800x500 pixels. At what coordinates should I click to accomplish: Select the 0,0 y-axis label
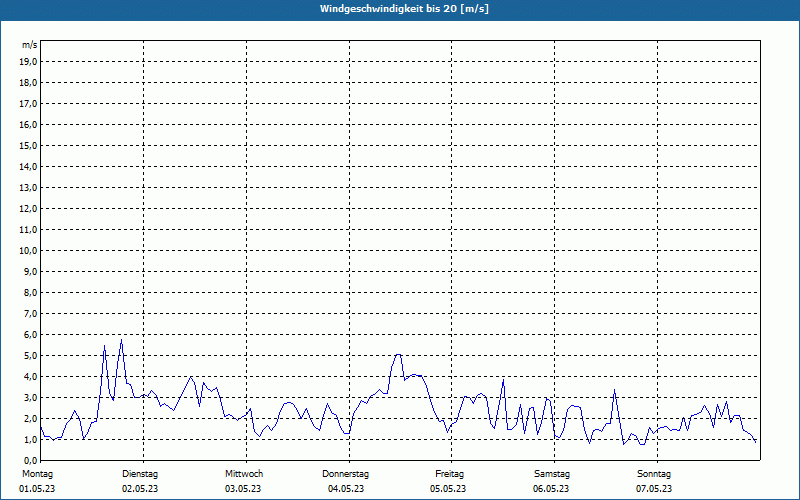30,461
